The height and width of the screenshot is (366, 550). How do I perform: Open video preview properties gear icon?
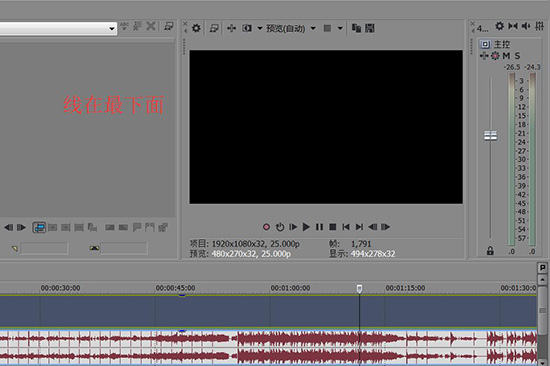196,28
